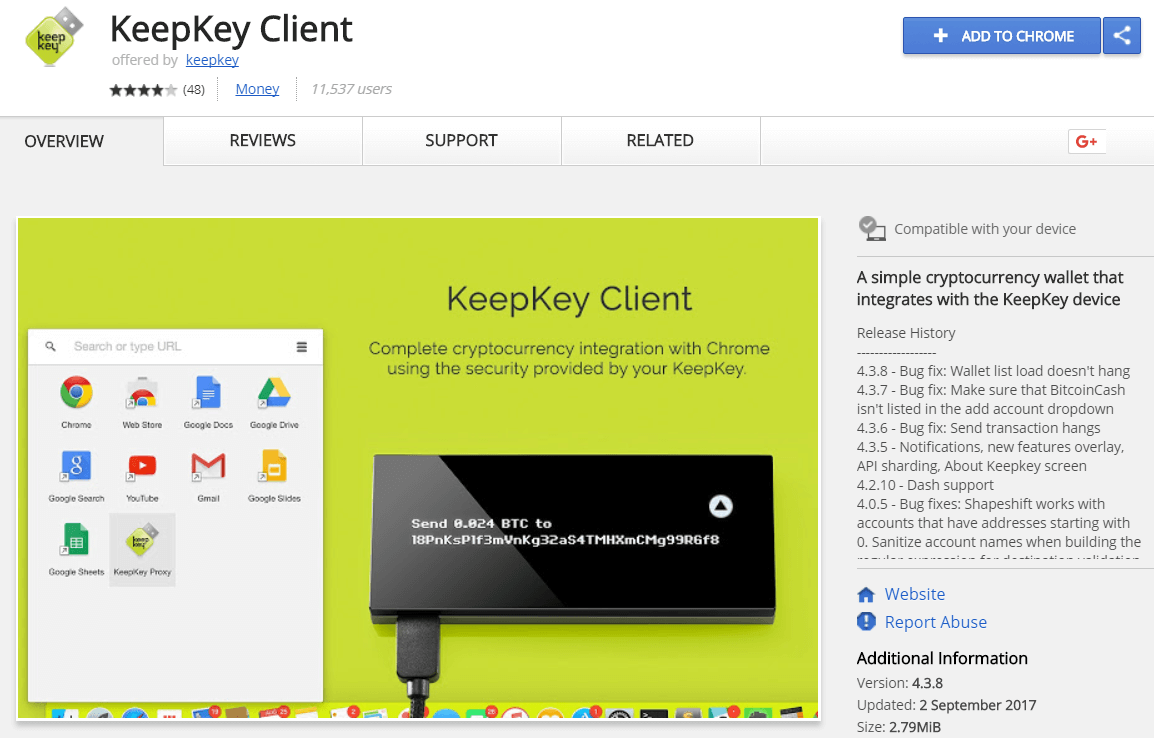Open the Website link
The width and height of the screenshot is (1154, 738).
pyautogui.click(x=915, y=594)
